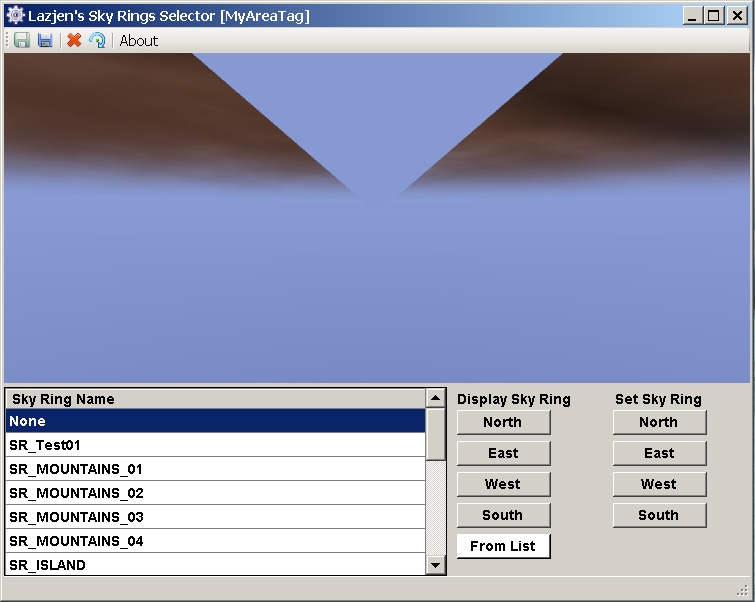The width and height of the screenshot is (755, 602).
Task: Click the blue refresh arrow icon
Action: [x=97, y=40]
